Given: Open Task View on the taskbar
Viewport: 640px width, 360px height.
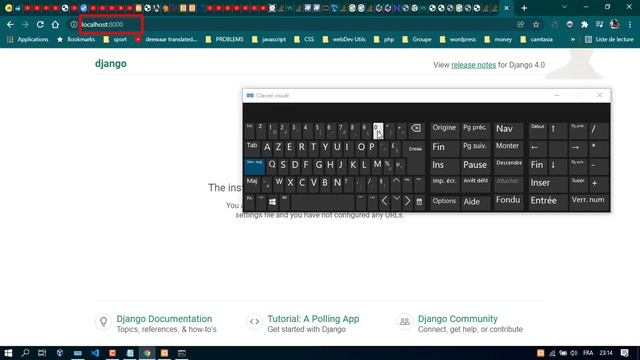Looking at the screenshot, I should pyautogui.click(x=42, y=353).
